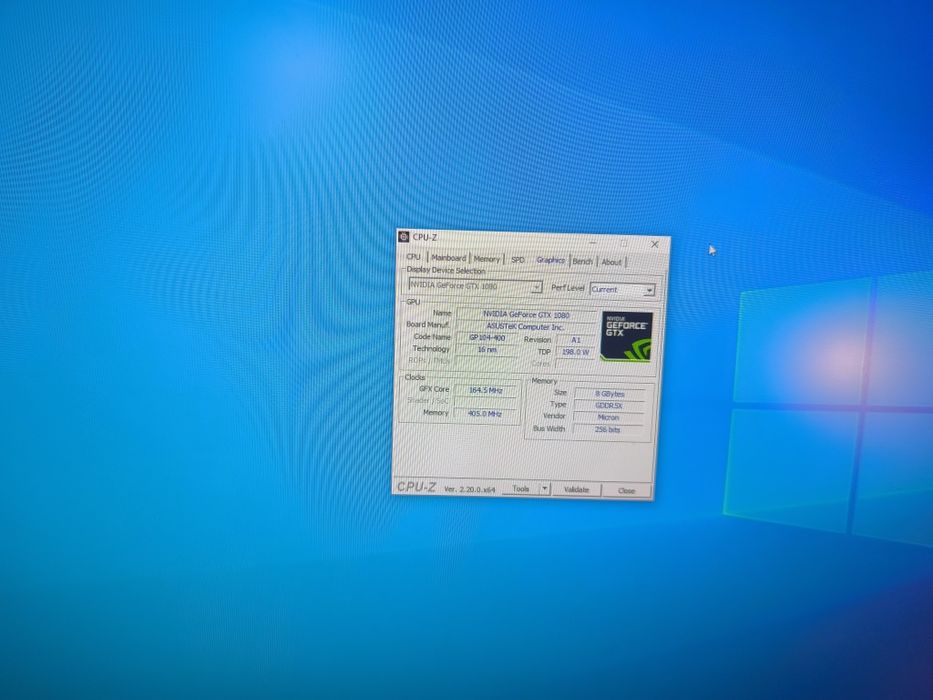Click the Revision A1 value
Image resolution: width=933 pixels, height=700 pixels.
coord(575,340)
